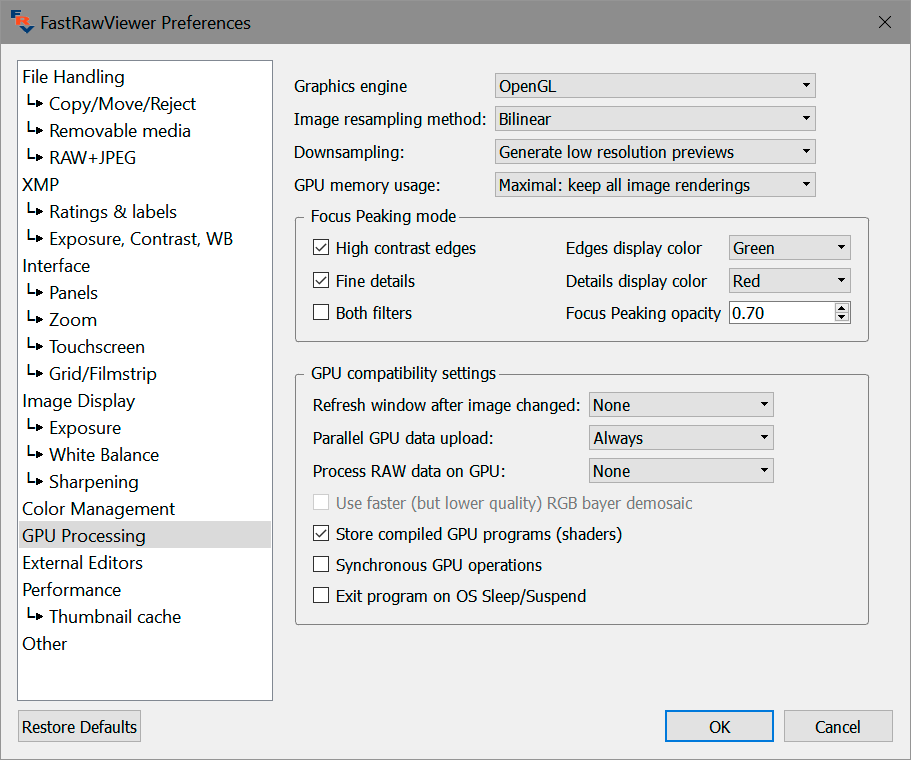911x760 pixels.
Task: Open the Parallel GPU data upload dropdown
Action: [681, 438]
